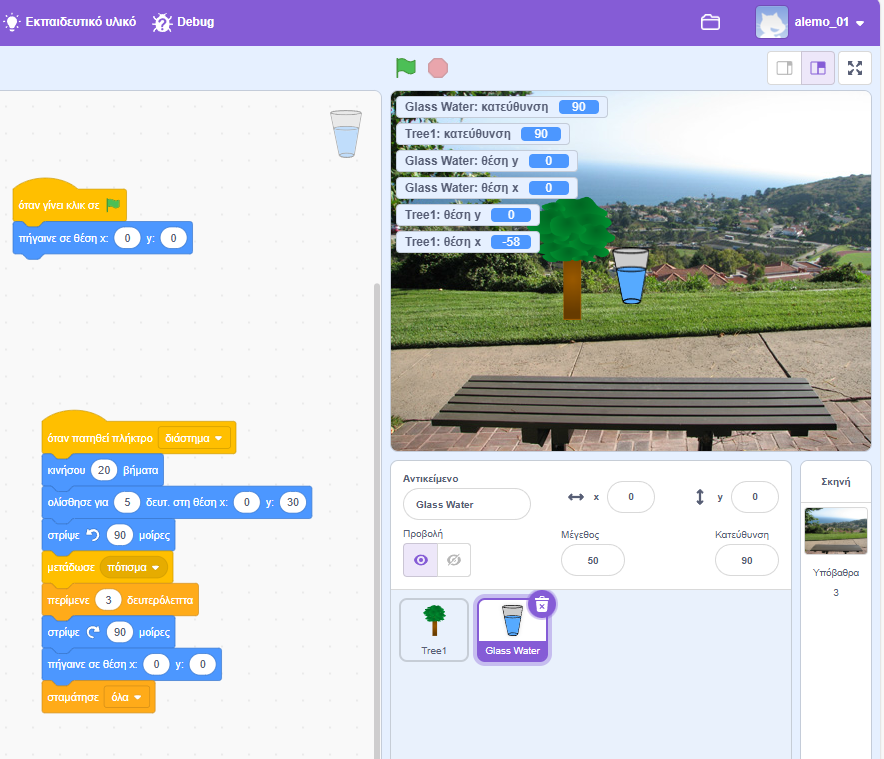Viewport: 884px width, 759px height.
Task: Switch to small stage layout
Action: pyautogui.click(x=785, y=68)
